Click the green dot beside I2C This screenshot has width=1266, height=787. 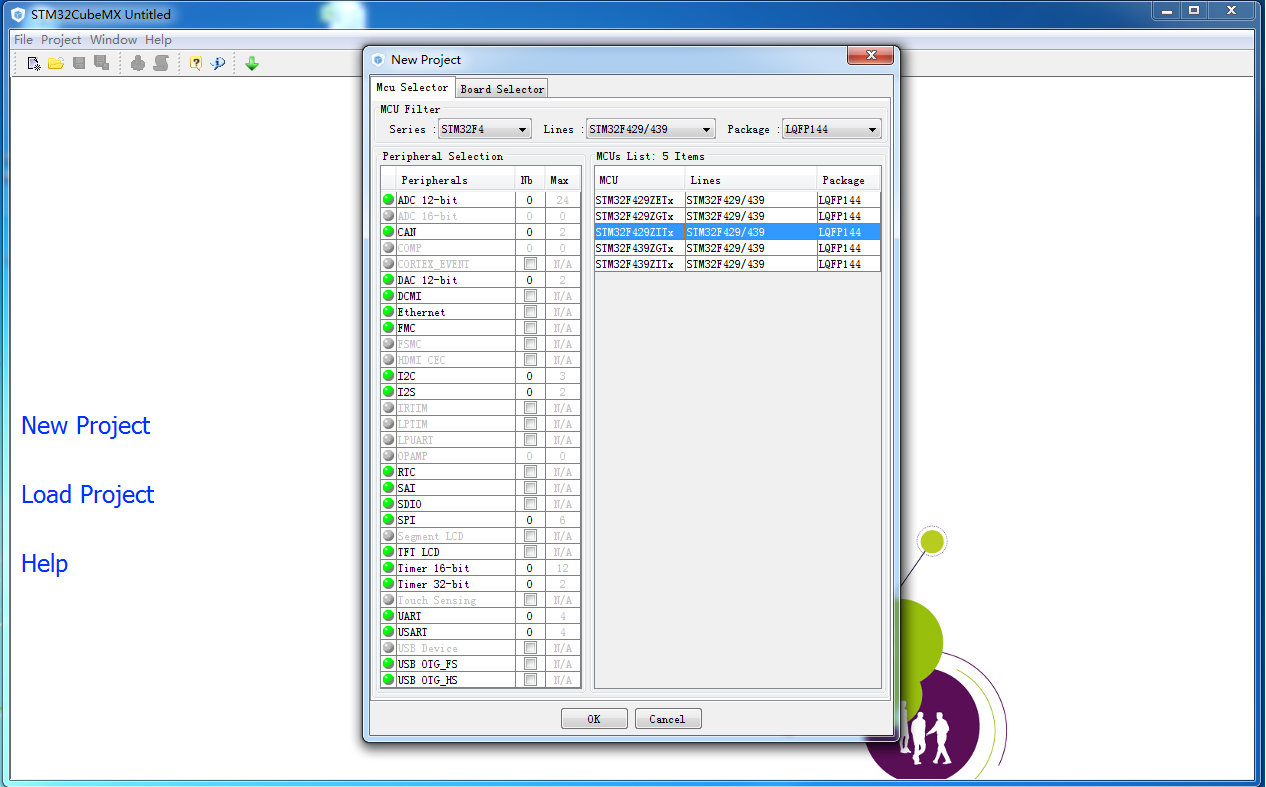point(388,376)
